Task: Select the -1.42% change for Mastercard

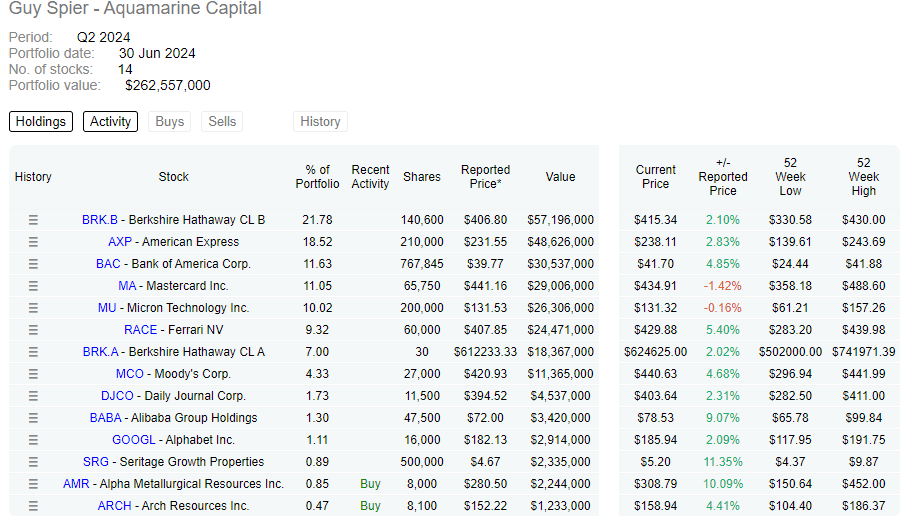Action: point(723,286)
